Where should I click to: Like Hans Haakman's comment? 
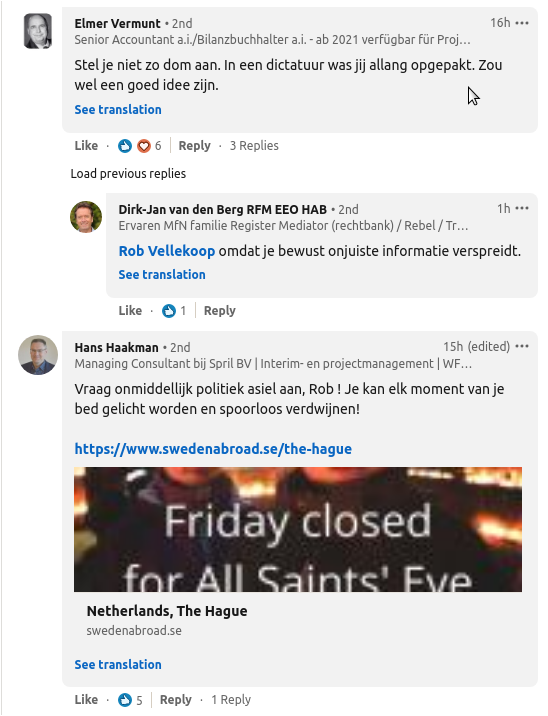pyautogui.click(x=86, y=700)
